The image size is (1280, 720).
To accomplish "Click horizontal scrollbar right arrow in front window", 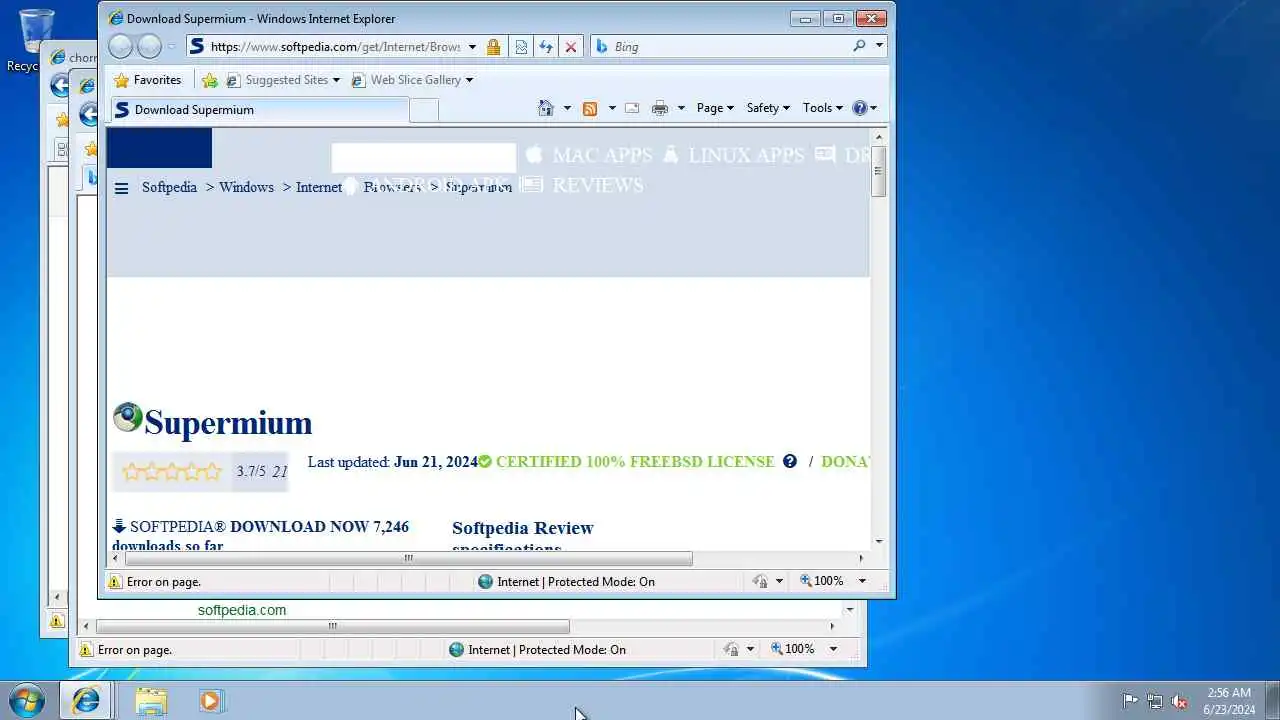I will 861,558.
